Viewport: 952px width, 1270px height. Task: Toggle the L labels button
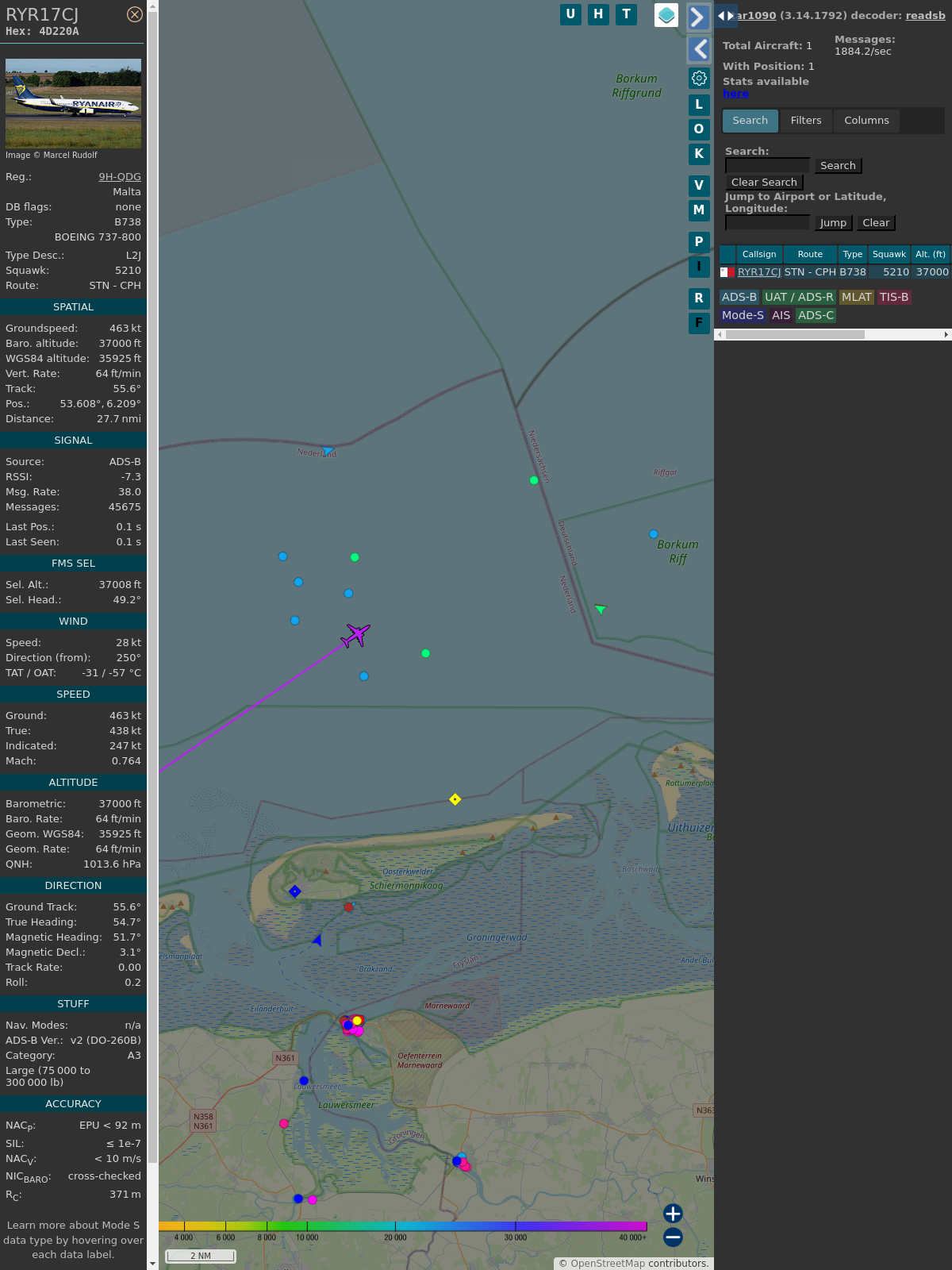point(699,104)
